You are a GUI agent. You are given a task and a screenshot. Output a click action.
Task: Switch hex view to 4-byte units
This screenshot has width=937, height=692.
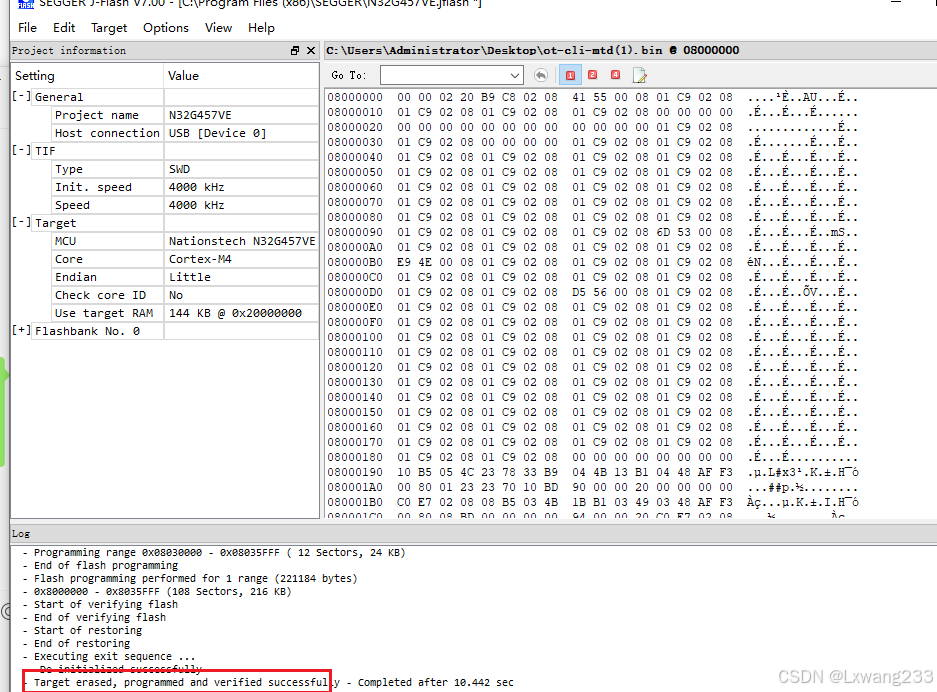tap(616, 75)
